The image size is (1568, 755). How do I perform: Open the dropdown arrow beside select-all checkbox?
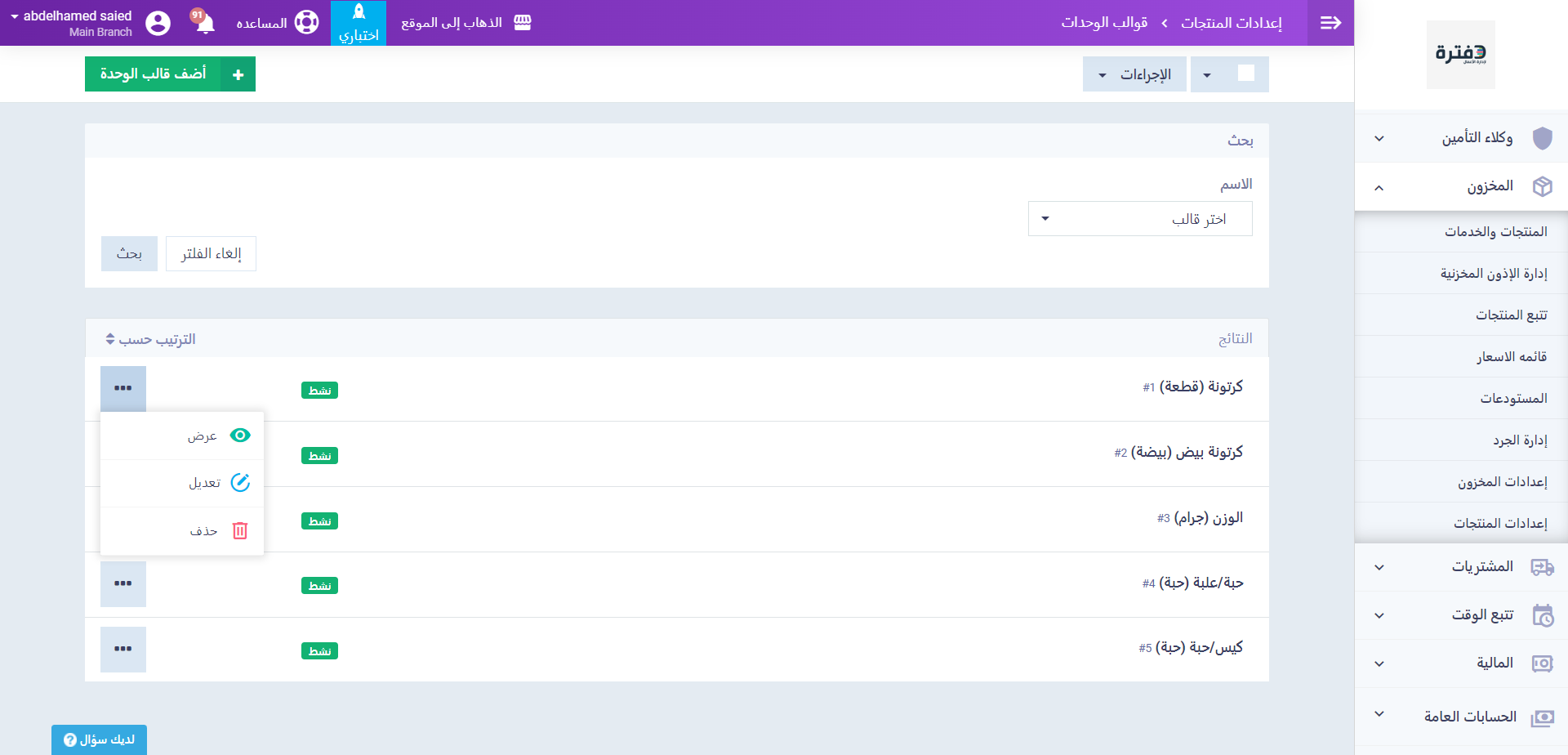(1207, 75)
